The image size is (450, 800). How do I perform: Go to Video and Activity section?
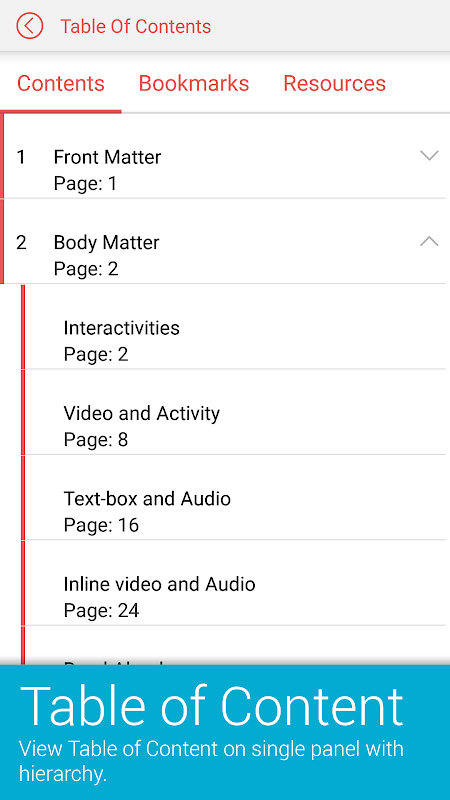(x=235, y=412)
